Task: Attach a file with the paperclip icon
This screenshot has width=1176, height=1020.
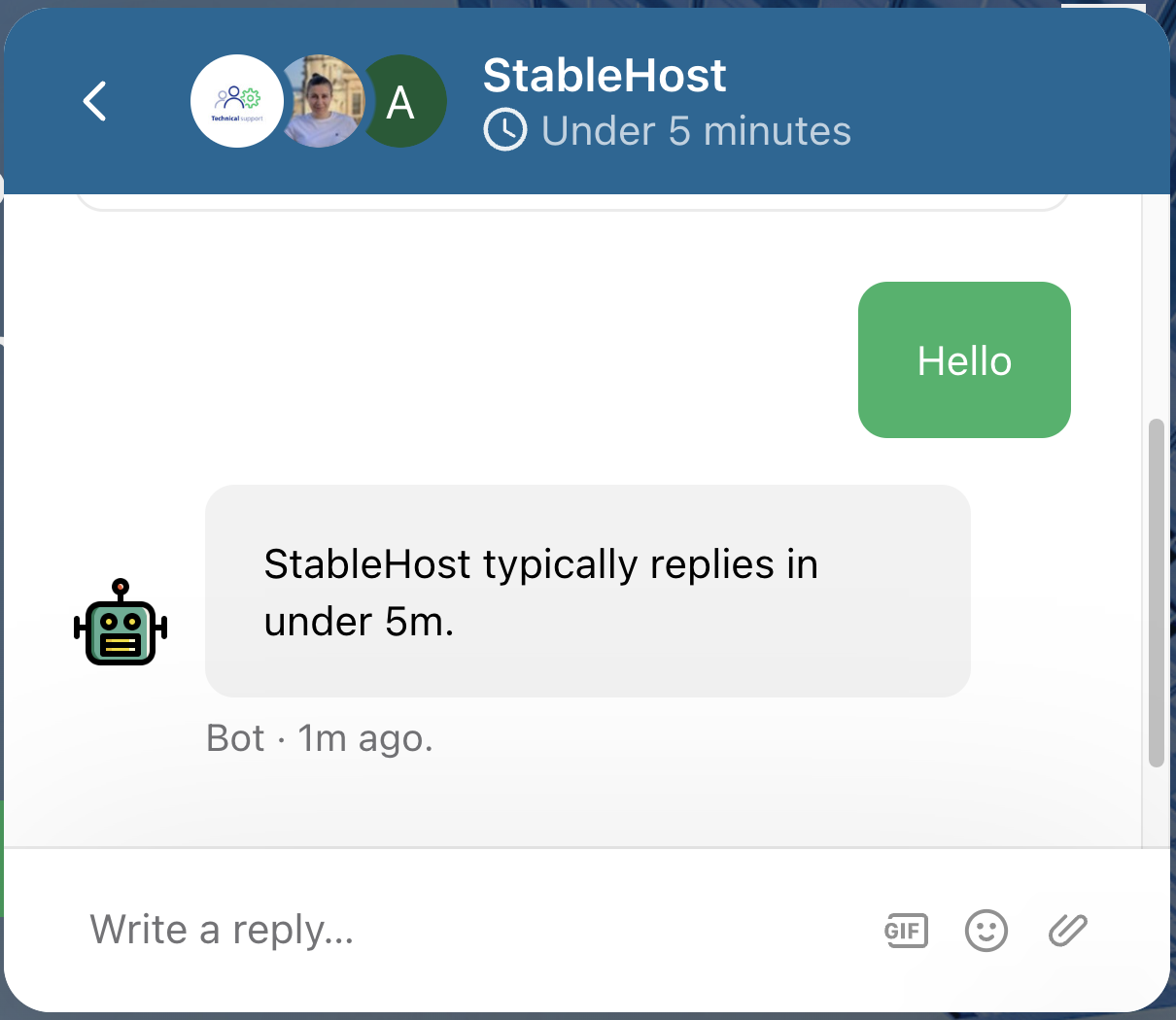Action: 1066,930
